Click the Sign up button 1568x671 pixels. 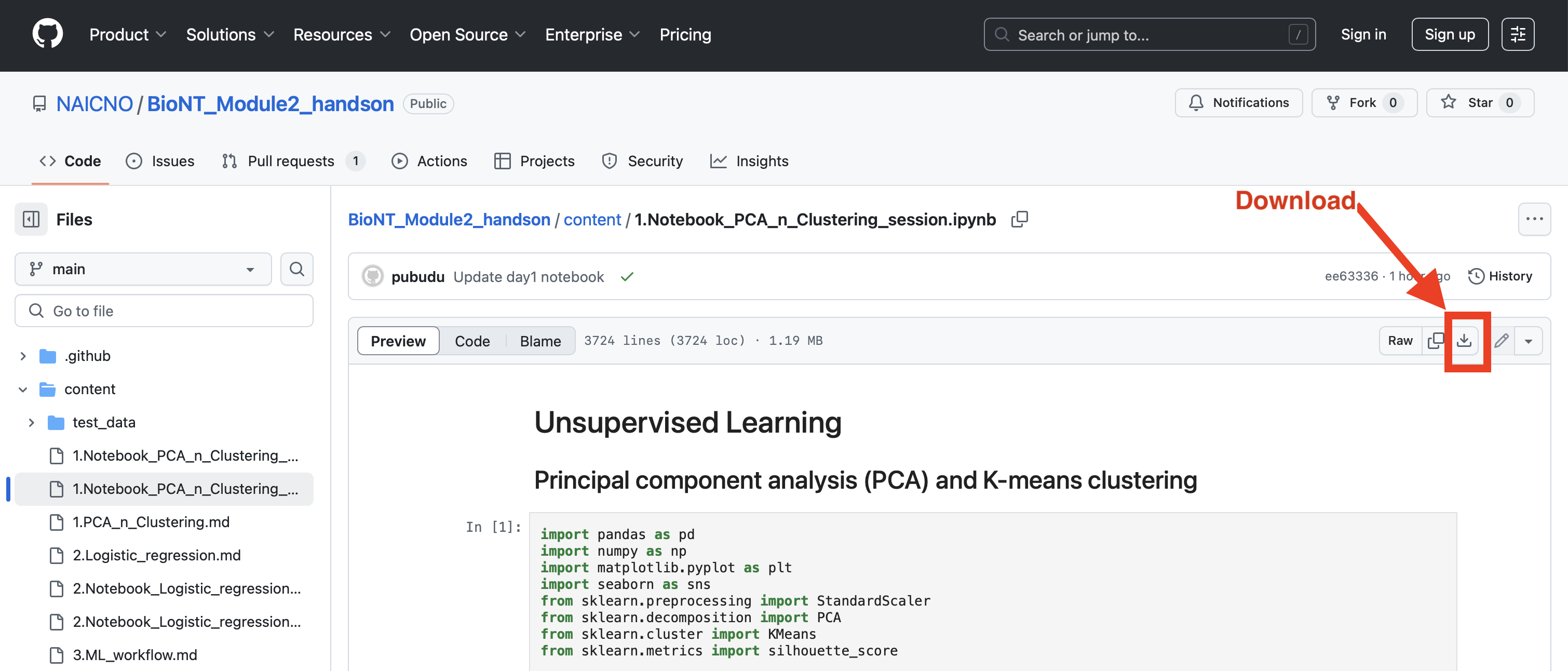(x=1449, y=35)
